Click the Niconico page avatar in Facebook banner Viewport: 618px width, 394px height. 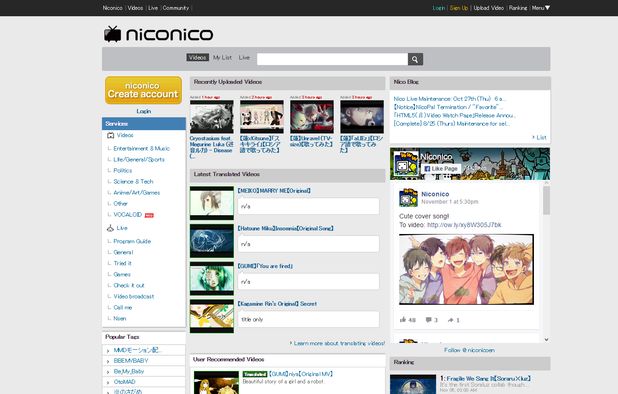(406, 163)
